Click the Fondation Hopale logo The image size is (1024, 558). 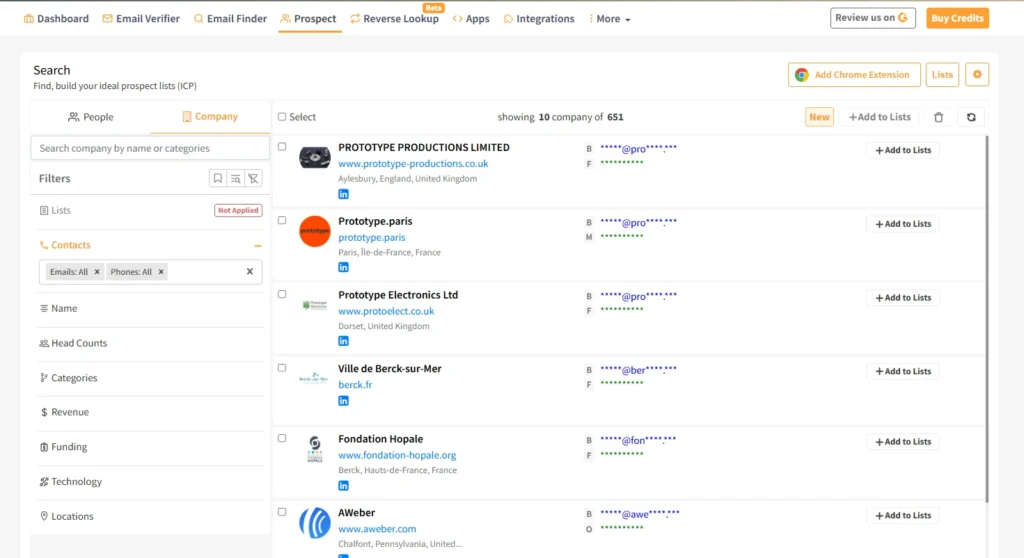click(315, 449)
